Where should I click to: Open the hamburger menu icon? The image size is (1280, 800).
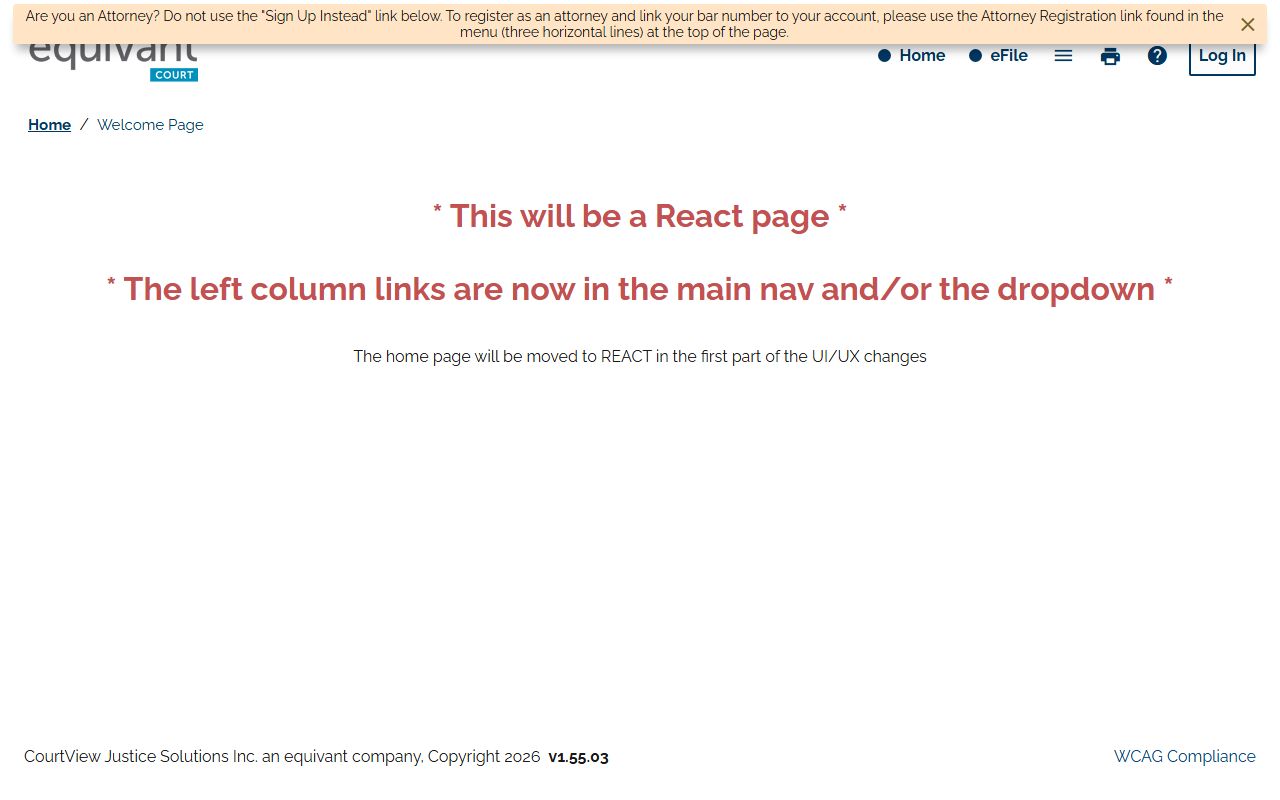1063,56
